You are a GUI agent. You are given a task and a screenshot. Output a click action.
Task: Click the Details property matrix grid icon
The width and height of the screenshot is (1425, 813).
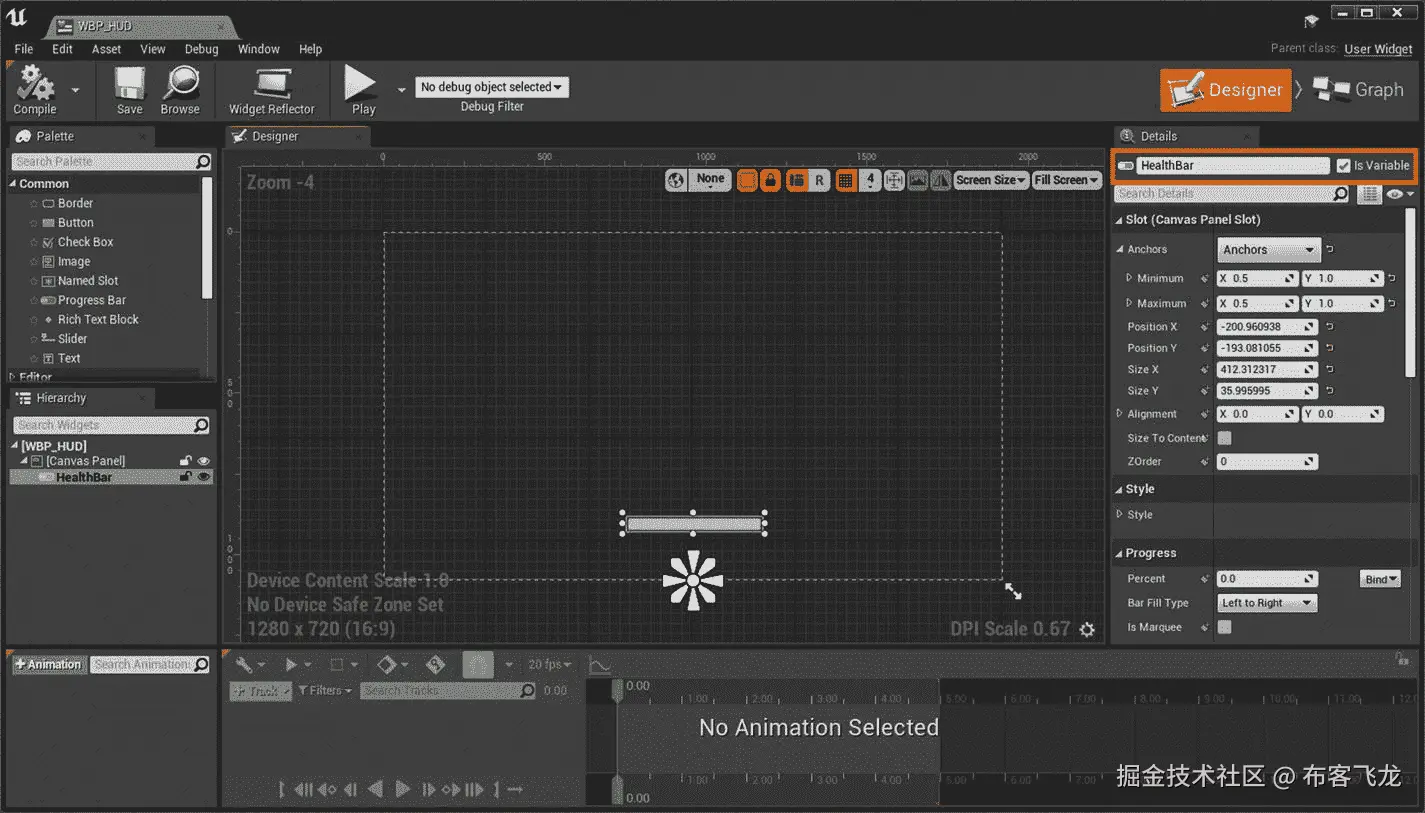pos(1369,194)
